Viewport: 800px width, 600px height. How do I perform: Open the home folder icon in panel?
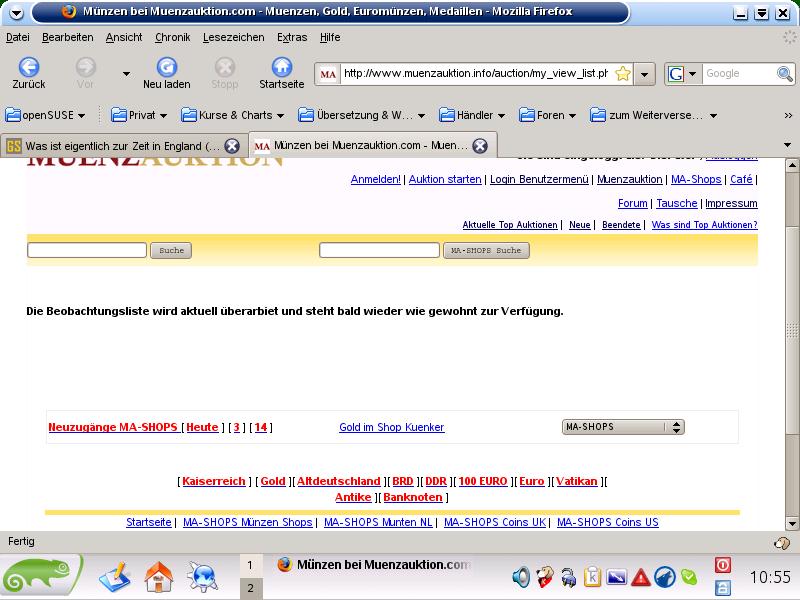159,576
